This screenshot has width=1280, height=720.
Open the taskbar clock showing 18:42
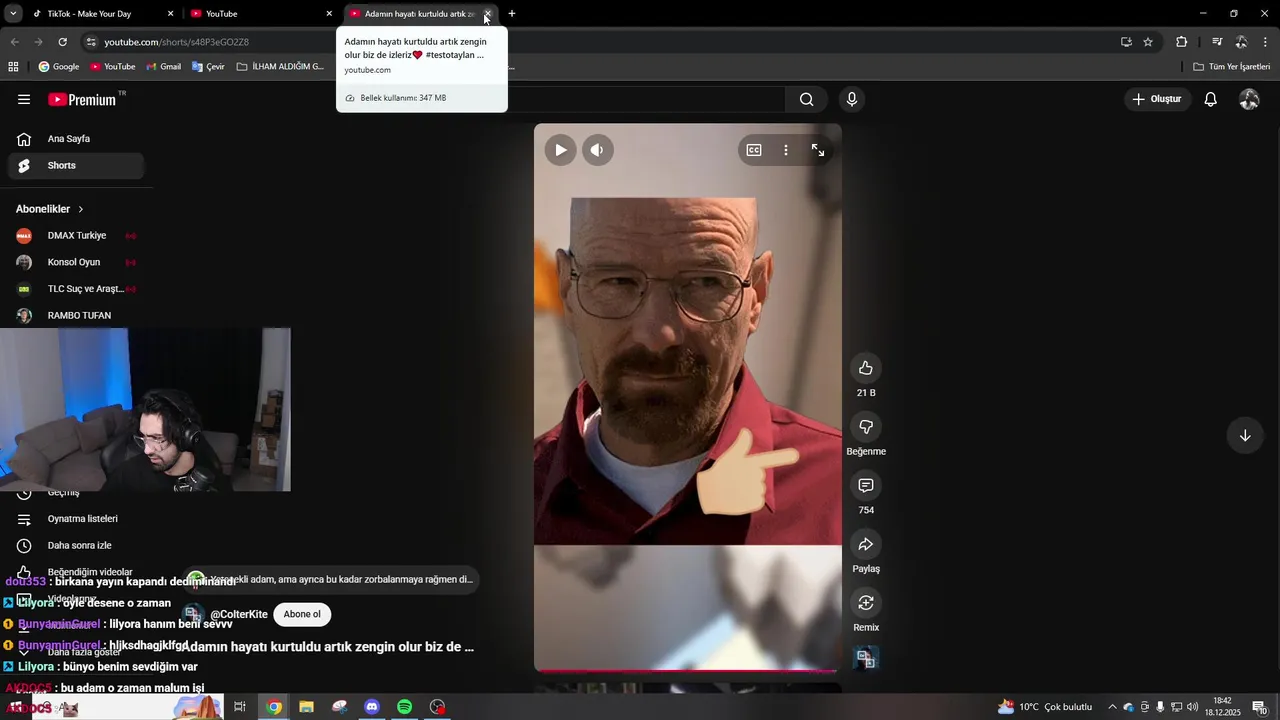click(x=1222, y=707)
